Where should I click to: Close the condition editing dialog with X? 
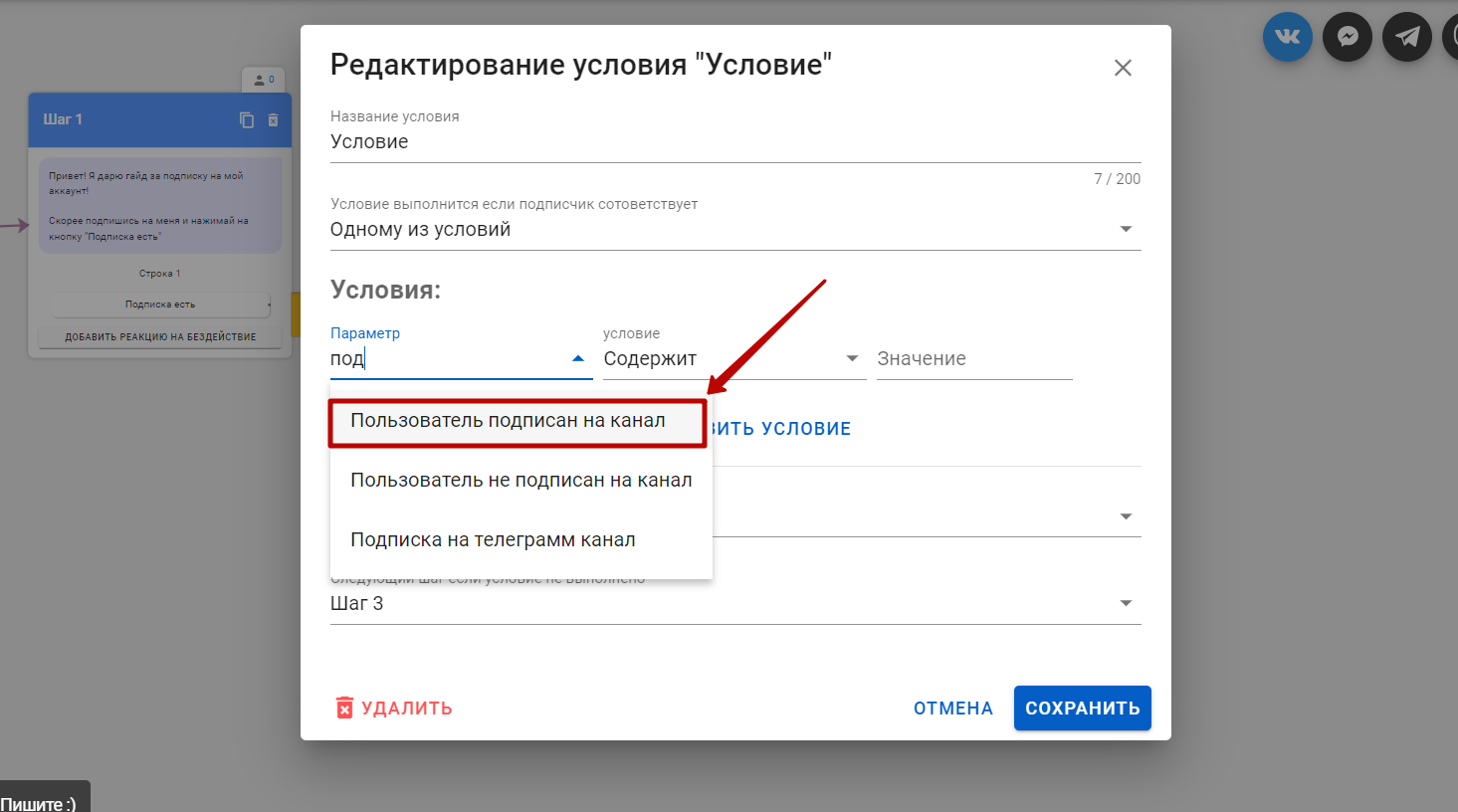click(x=1123, y=68)
